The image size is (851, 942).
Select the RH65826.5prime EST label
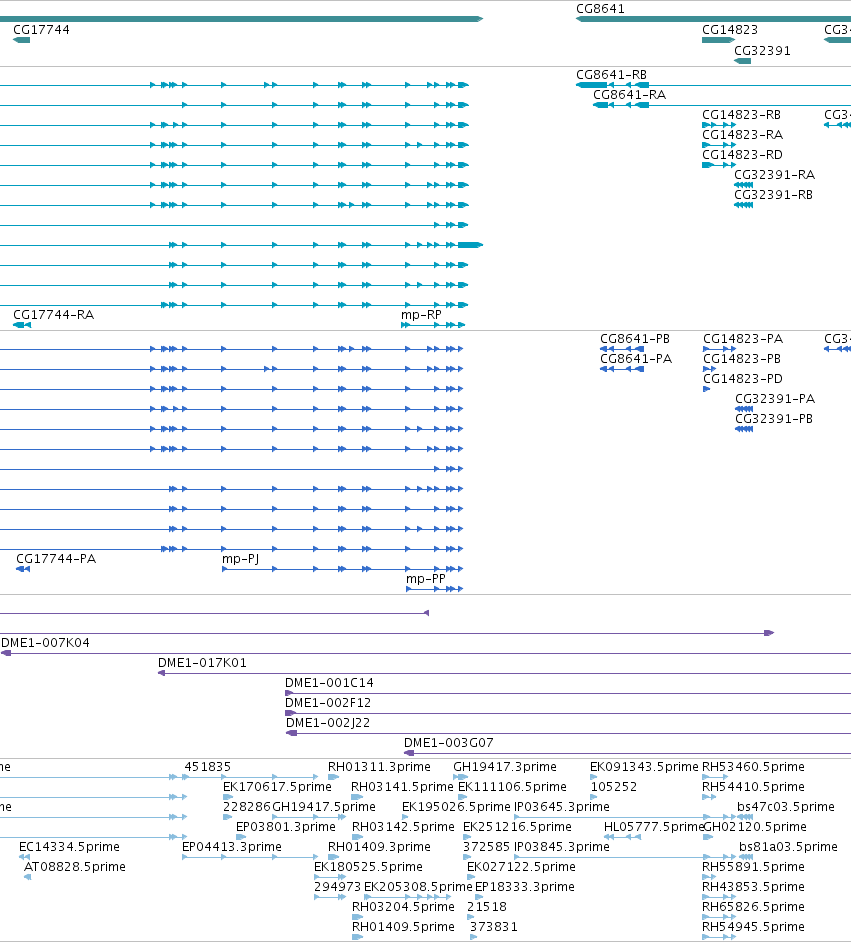[753, 907]
